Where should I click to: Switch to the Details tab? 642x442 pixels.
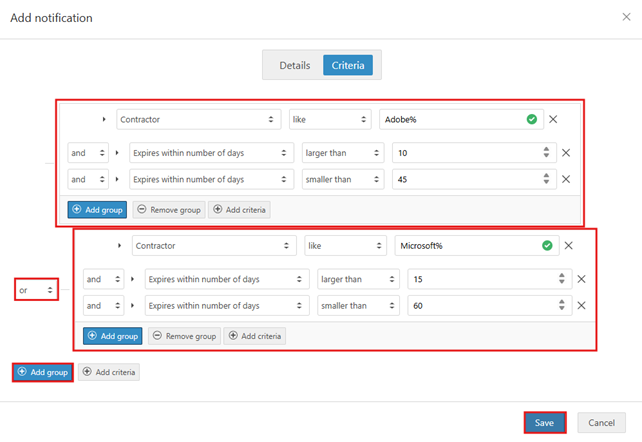click(294, 65)
